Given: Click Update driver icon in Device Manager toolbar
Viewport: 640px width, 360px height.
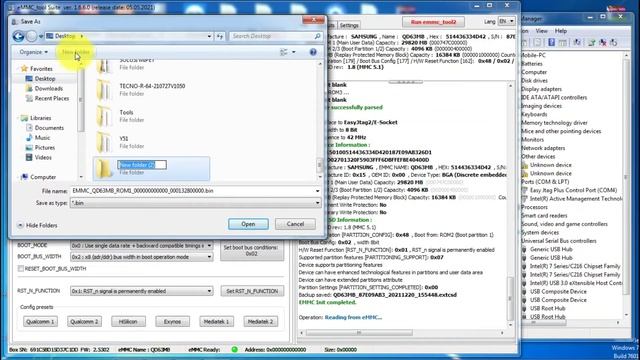Looking at the screenshot, I should point(591,42).
